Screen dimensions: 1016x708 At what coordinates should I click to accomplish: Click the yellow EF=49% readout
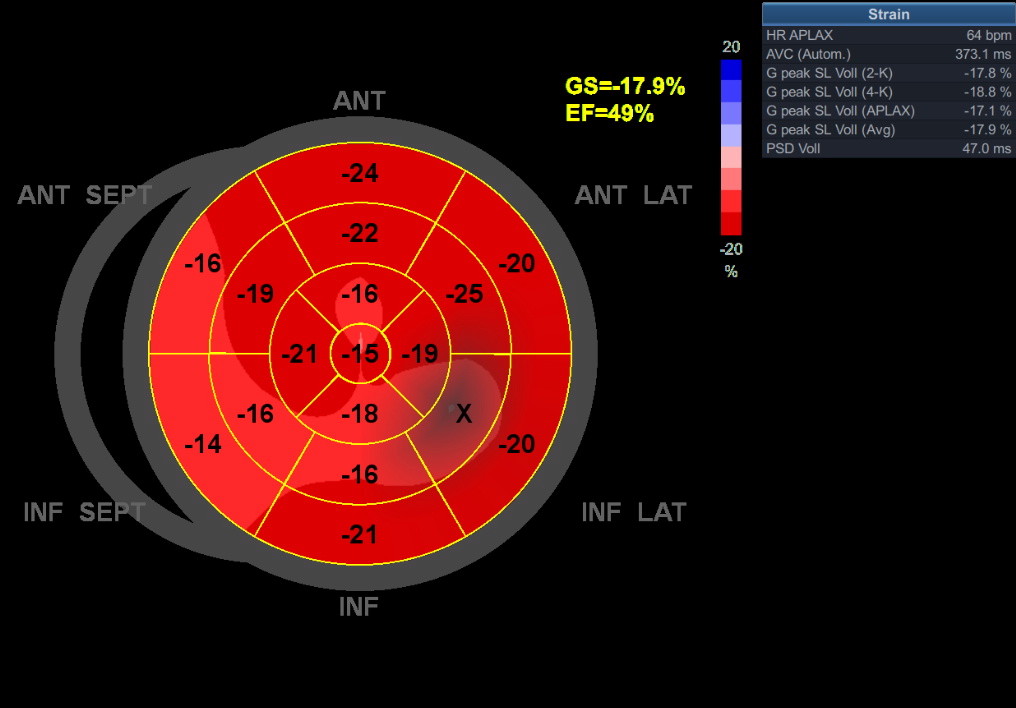[609, 113]
